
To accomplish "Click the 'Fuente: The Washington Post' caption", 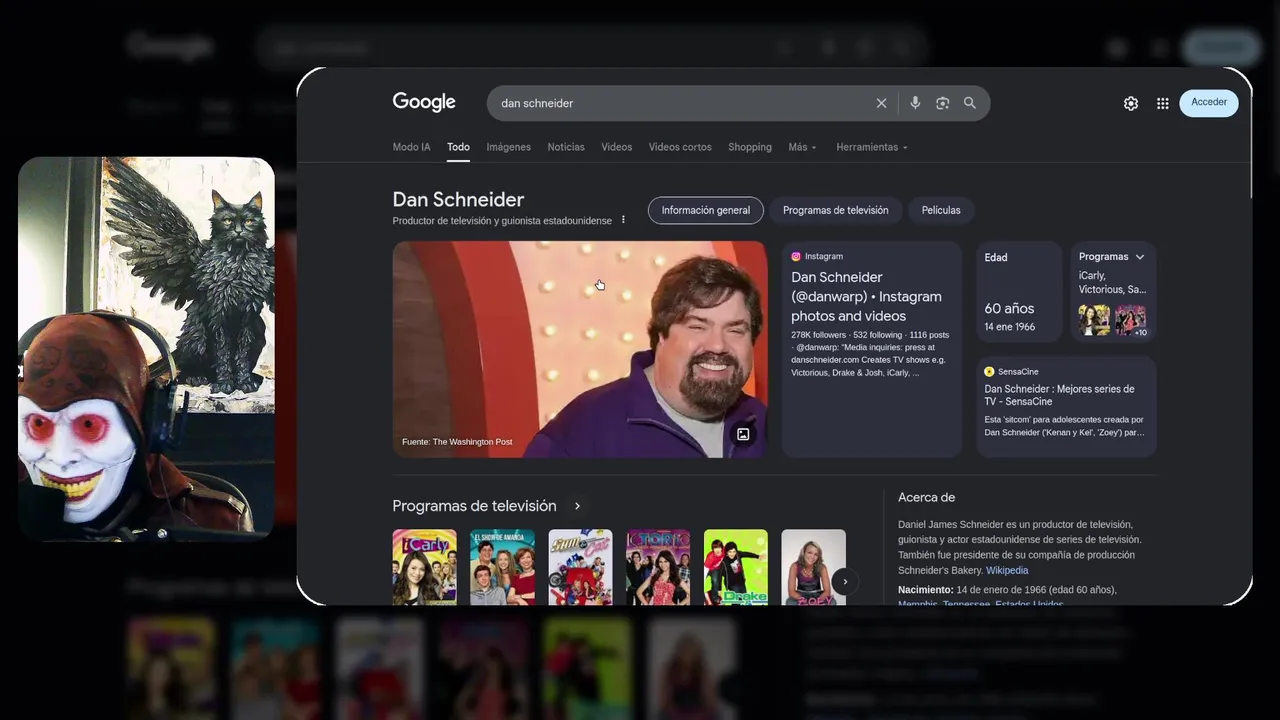I will [x=457, y=441].
